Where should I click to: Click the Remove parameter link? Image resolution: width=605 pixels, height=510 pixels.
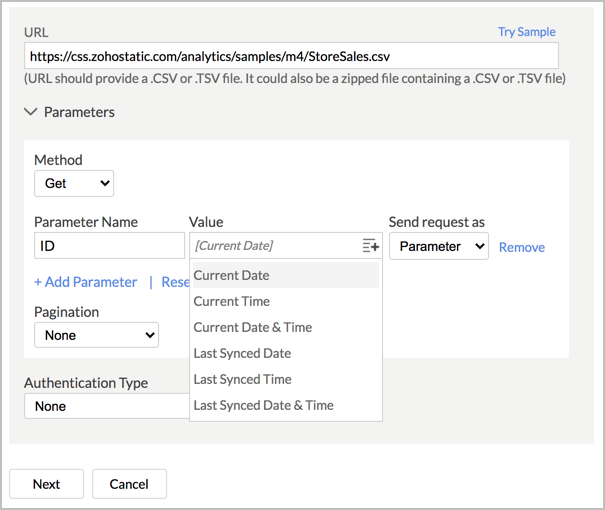click(522, 247)
